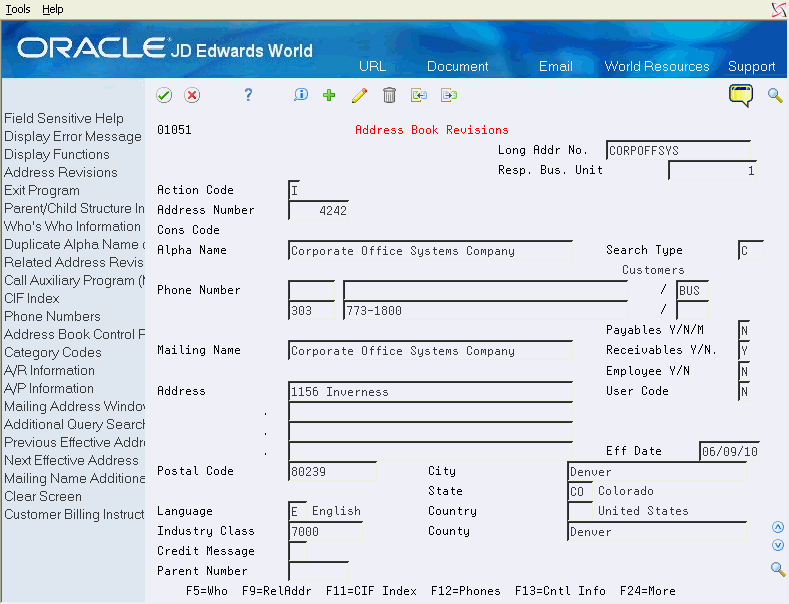This screenshot has height=604, width=789.
Task: Click the page up arrow icon
Action: click(778, 527)
